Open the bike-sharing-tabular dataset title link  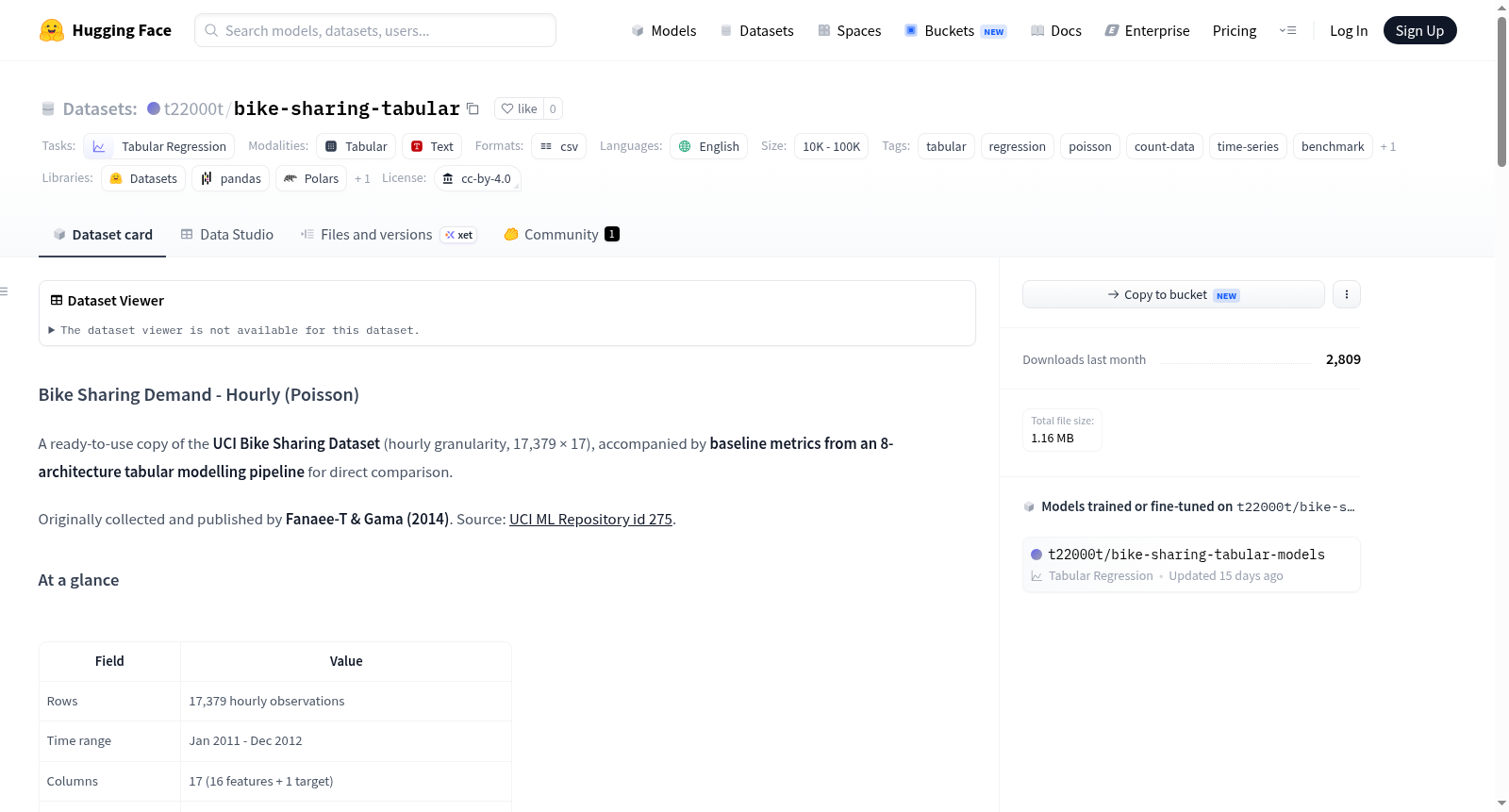click(347, 108)
